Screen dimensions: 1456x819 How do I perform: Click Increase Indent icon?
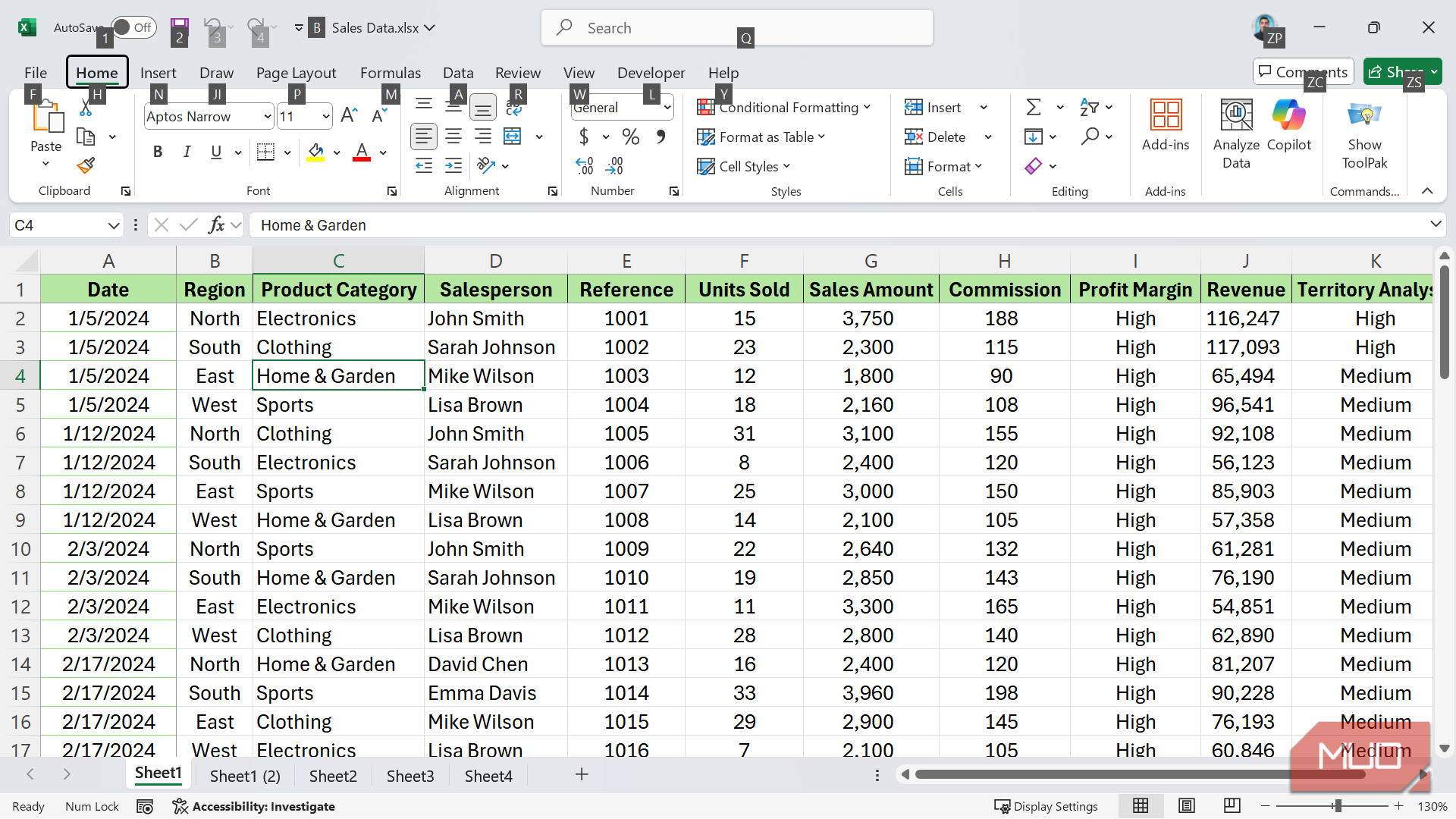(453, 166)
